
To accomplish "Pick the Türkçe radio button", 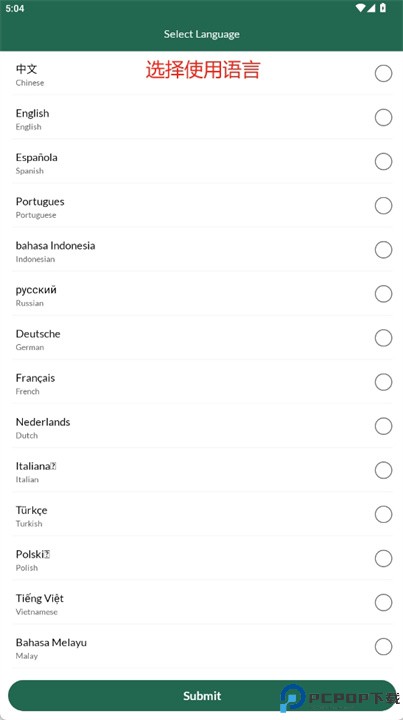I will point(383,514).
